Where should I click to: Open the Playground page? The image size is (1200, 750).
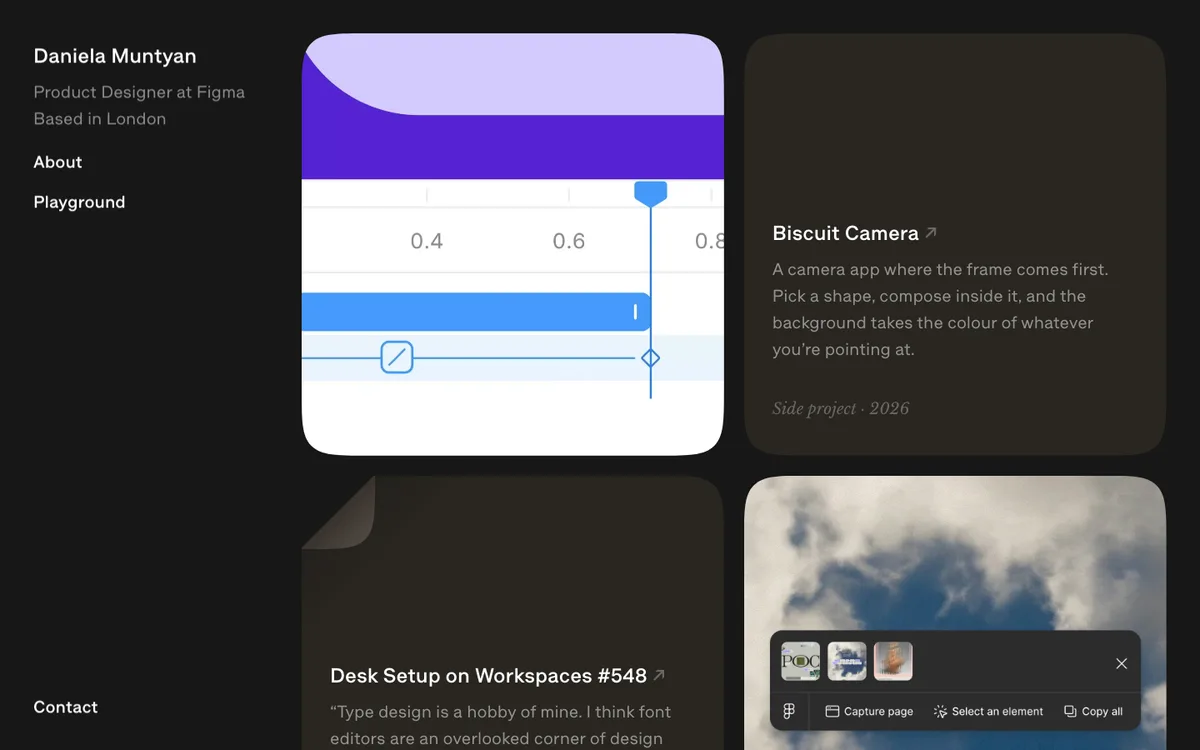[x=79, y=202]
